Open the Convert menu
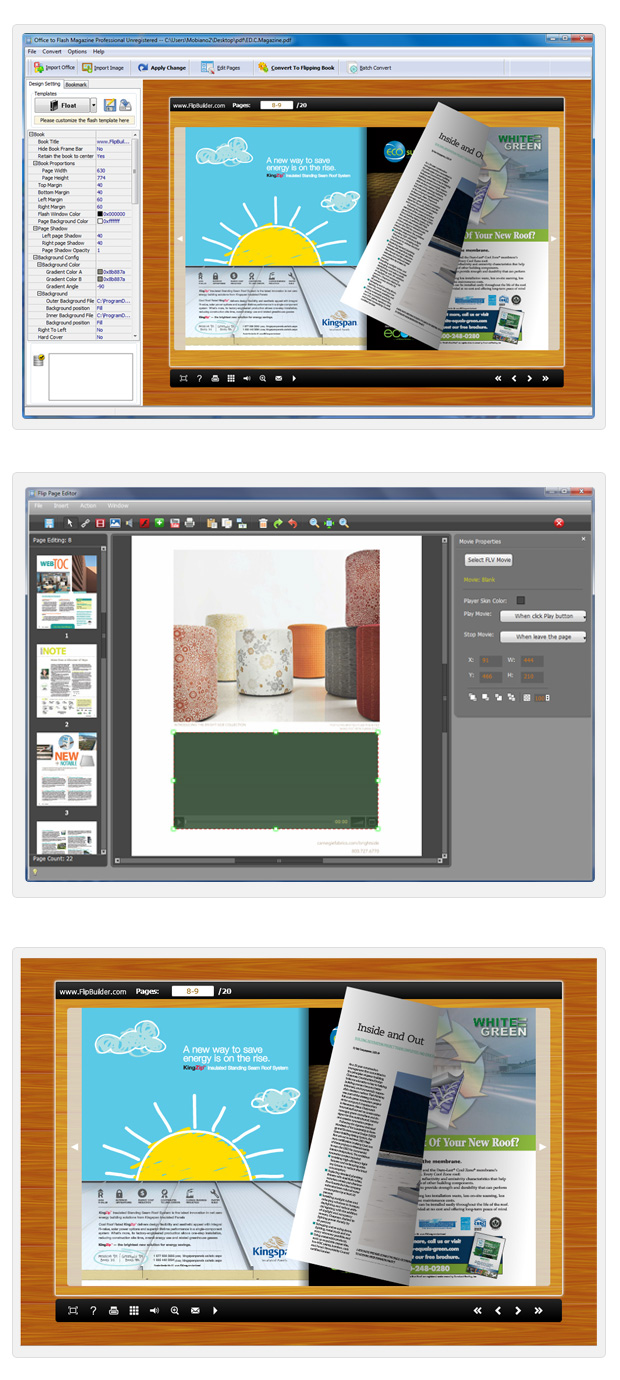 [x=51, y=51]
